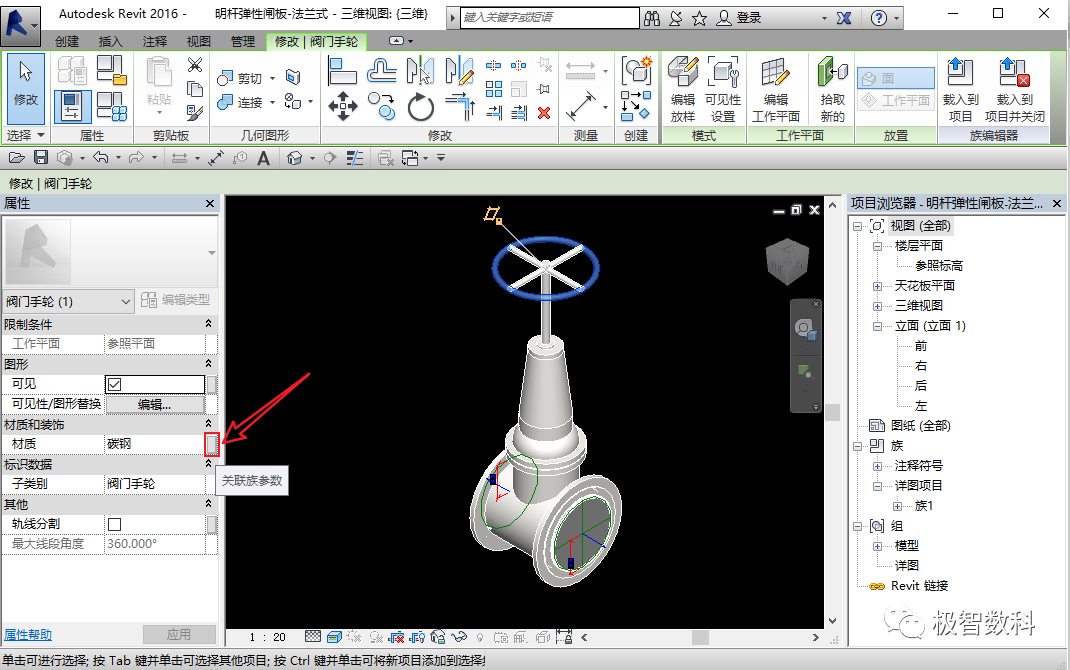Open Visibility Settings tool
The image size is (1070, 670).
(723, 90)
